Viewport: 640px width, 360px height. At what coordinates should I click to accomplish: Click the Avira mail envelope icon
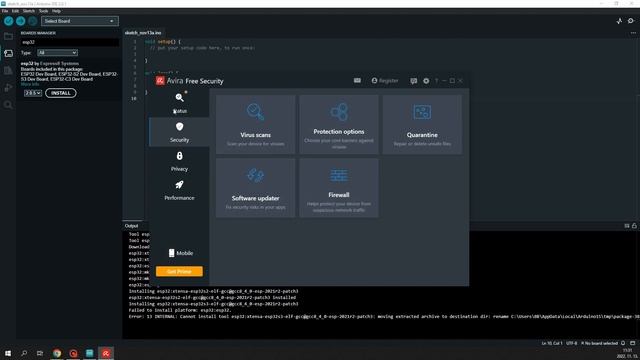click(357, 81)
